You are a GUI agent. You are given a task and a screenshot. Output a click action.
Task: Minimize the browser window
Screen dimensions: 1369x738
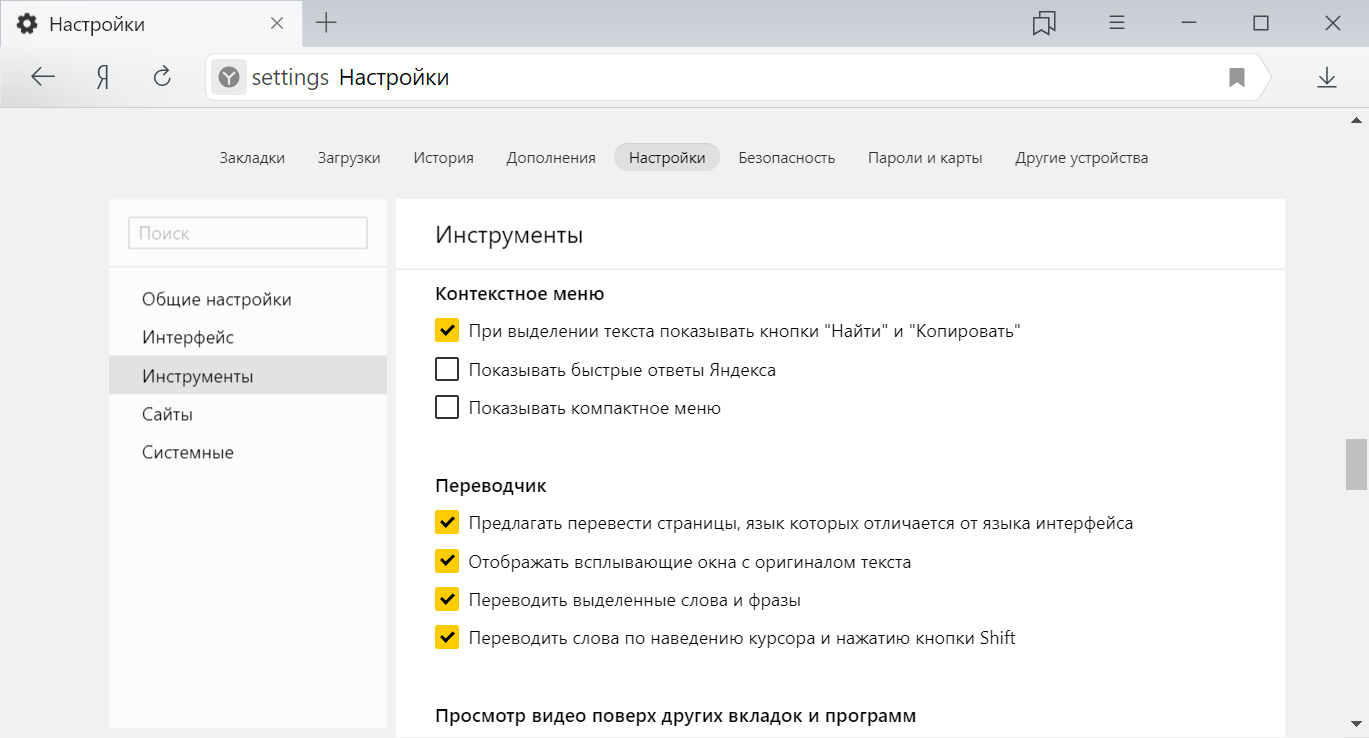tap(1190, 23)
